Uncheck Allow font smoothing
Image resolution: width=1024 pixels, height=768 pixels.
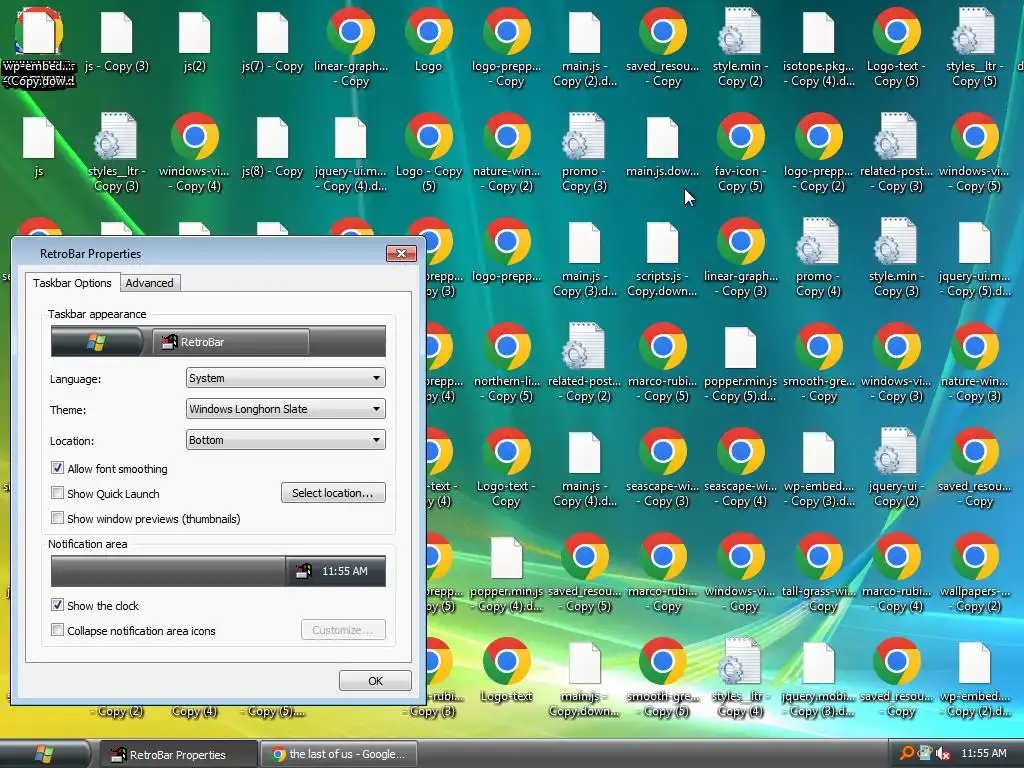(57, 468)
